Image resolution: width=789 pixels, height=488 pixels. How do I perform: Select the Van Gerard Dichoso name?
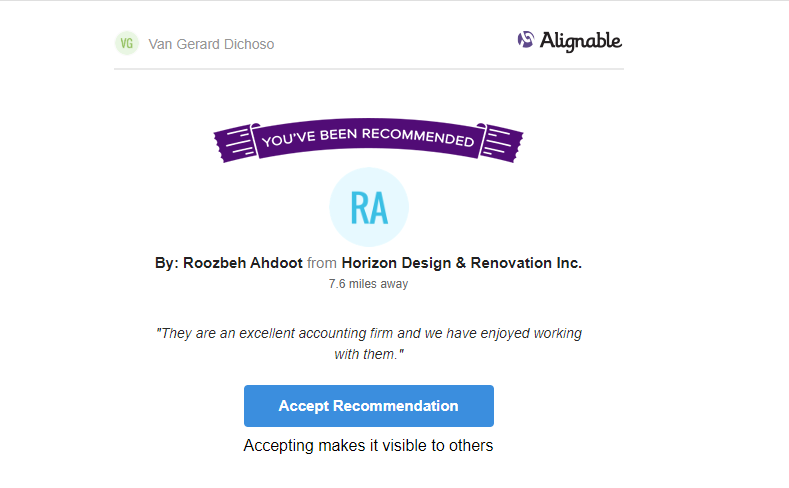[211, 44]
